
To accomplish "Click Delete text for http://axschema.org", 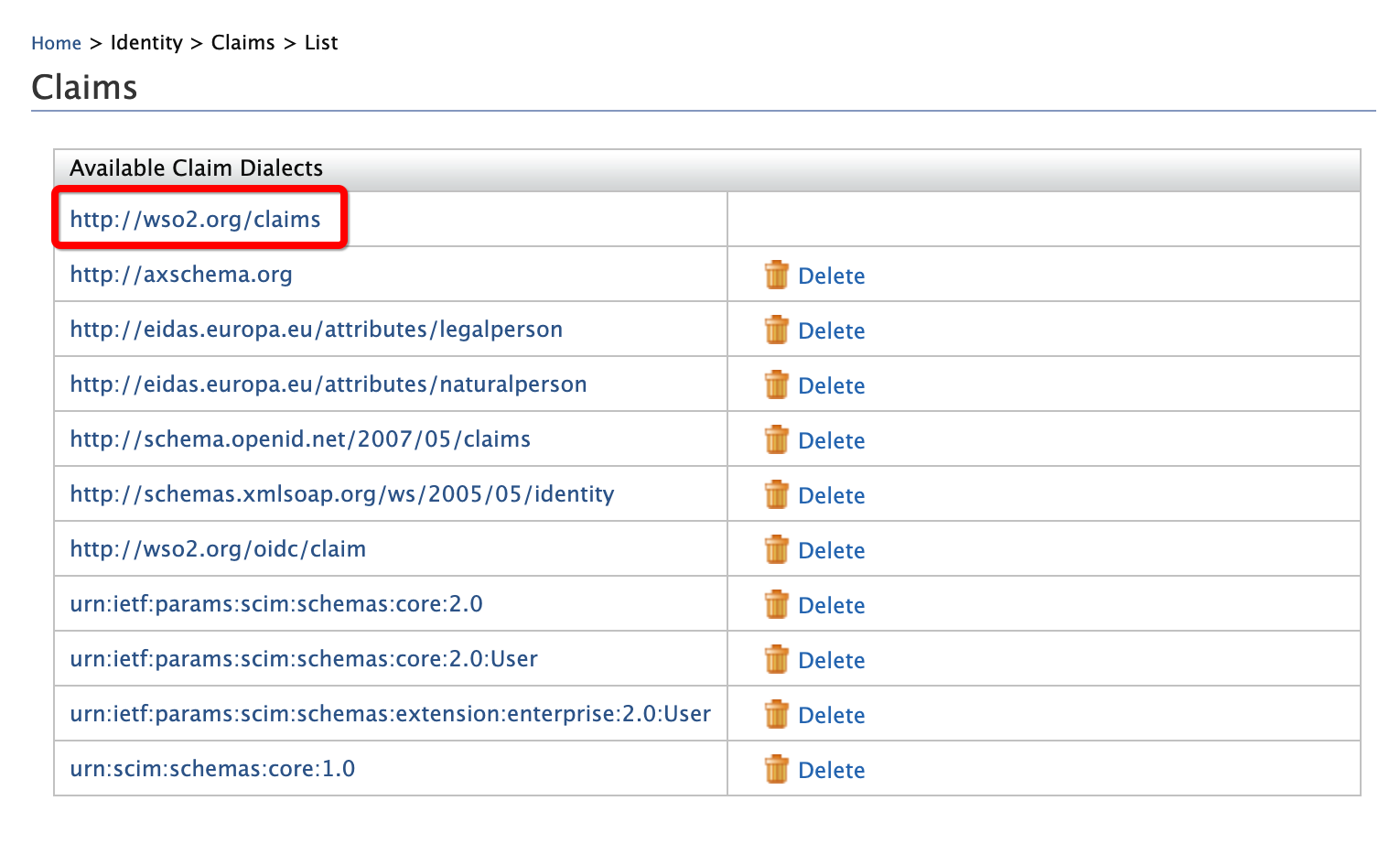I will [831, 276].
